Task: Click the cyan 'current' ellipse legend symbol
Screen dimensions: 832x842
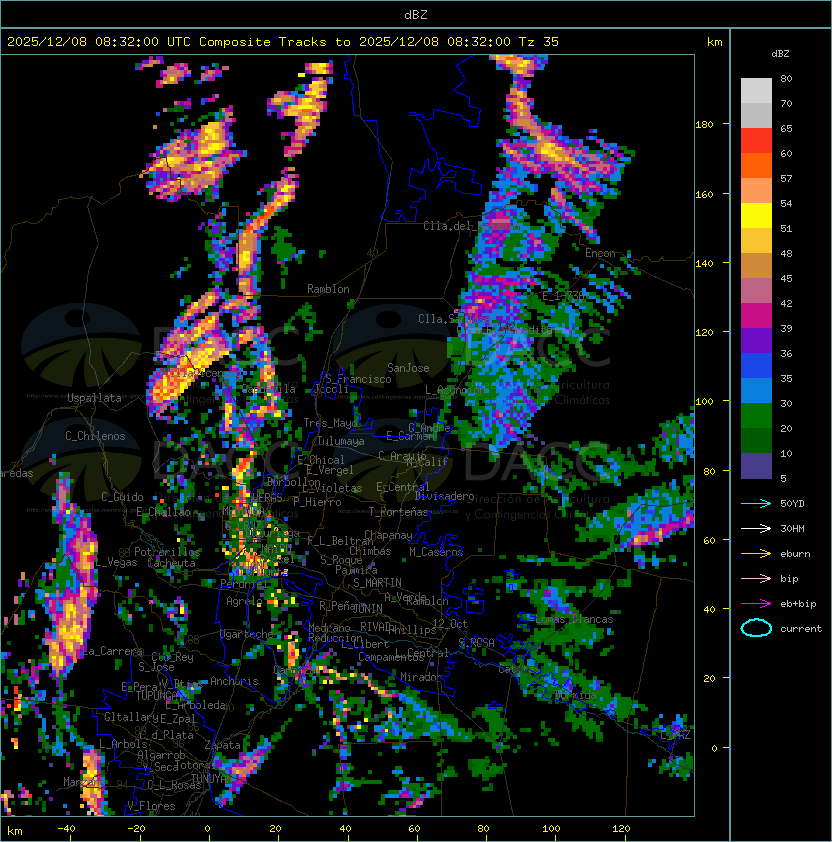Action: pyautogui.click(x=756, y=628)
